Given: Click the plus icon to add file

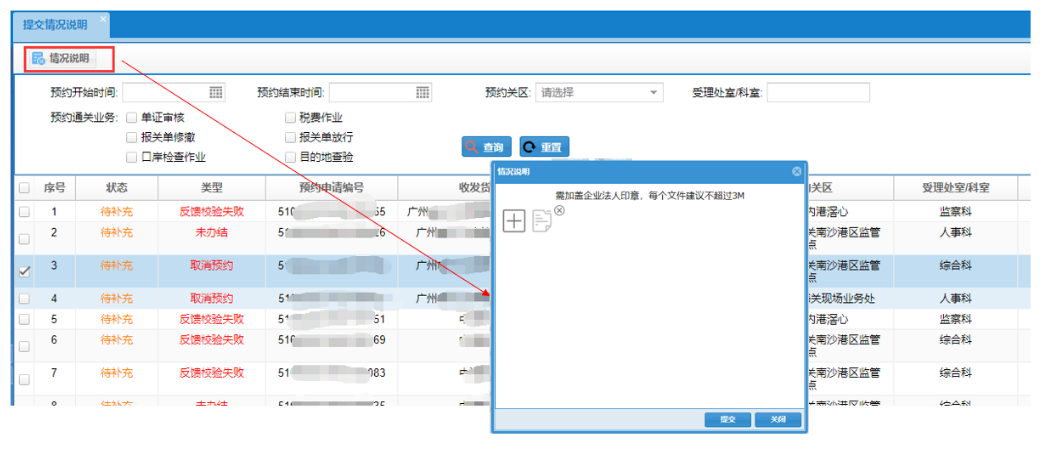Looking at the screenshot, I should [x=514, y=221].
